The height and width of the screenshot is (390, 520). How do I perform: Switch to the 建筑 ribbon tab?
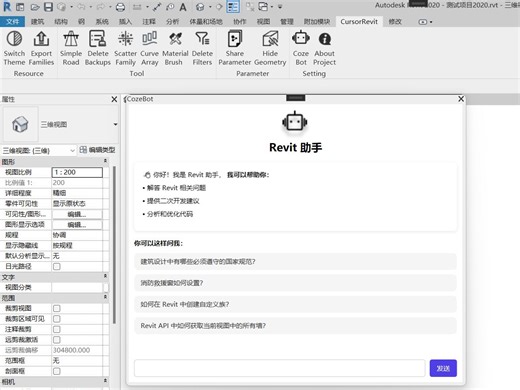[37, 22]
